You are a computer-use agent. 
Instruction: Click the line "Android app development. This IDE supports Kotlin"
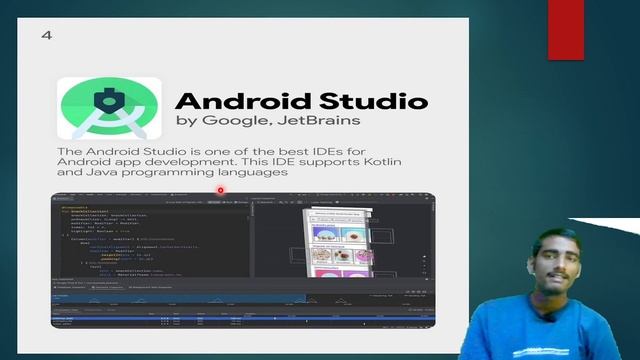pos(229,162)
